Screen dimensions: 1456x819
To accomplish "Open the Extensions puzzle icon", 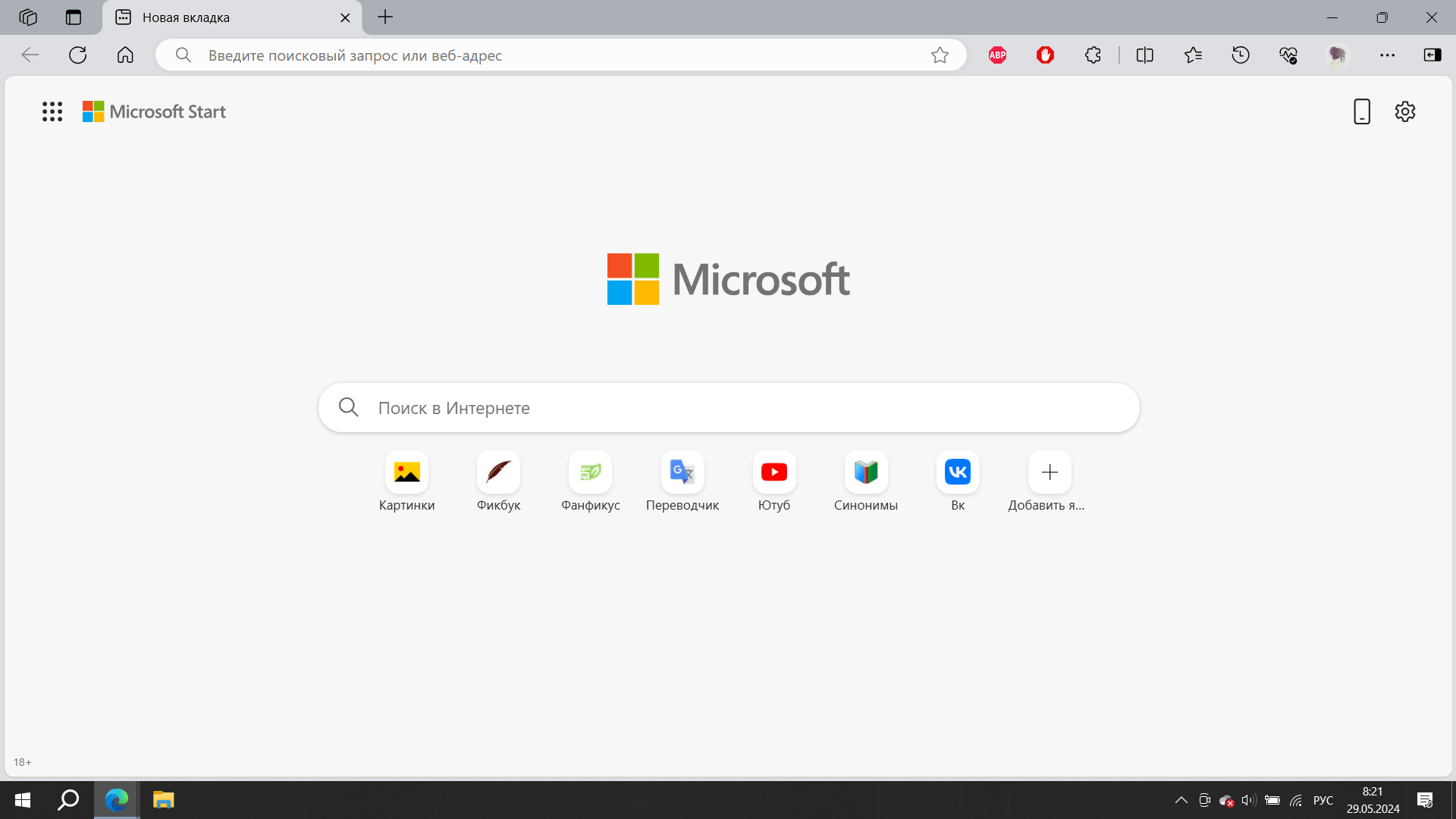I will (1093, 55).
